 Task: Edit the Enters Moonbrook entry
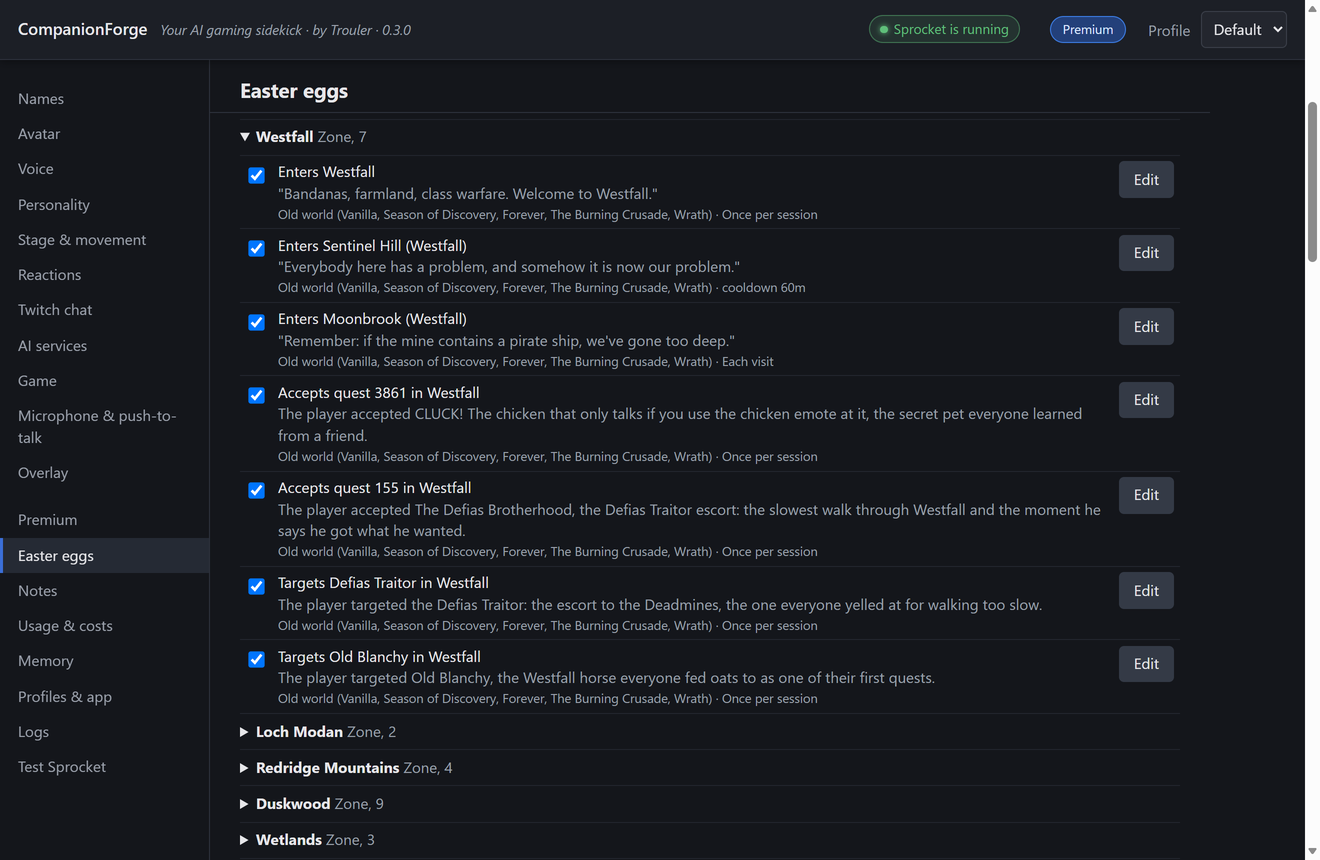(x=1146, y=327)
